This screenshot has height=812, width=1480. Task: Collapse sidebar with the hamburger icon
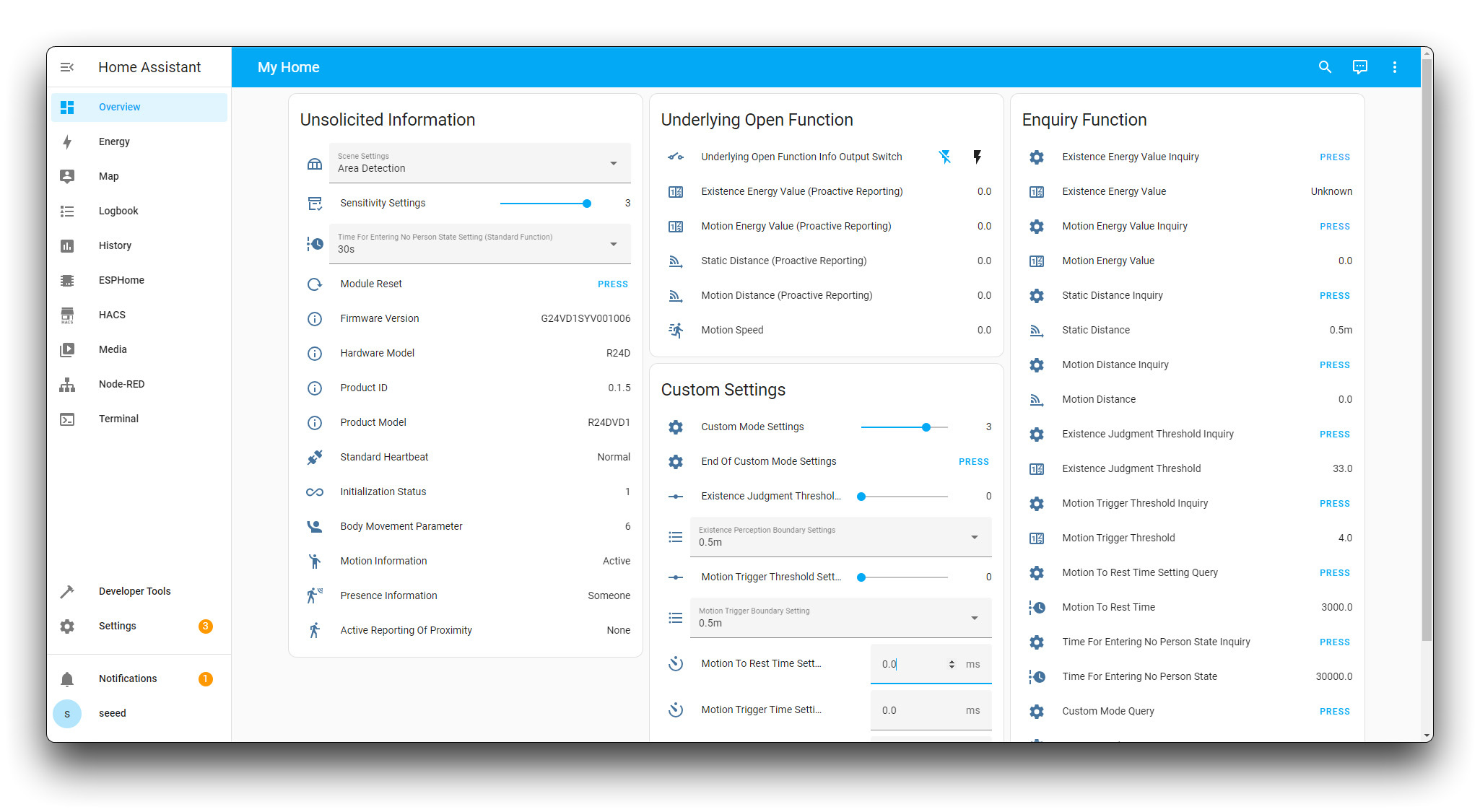pos(67,67)
